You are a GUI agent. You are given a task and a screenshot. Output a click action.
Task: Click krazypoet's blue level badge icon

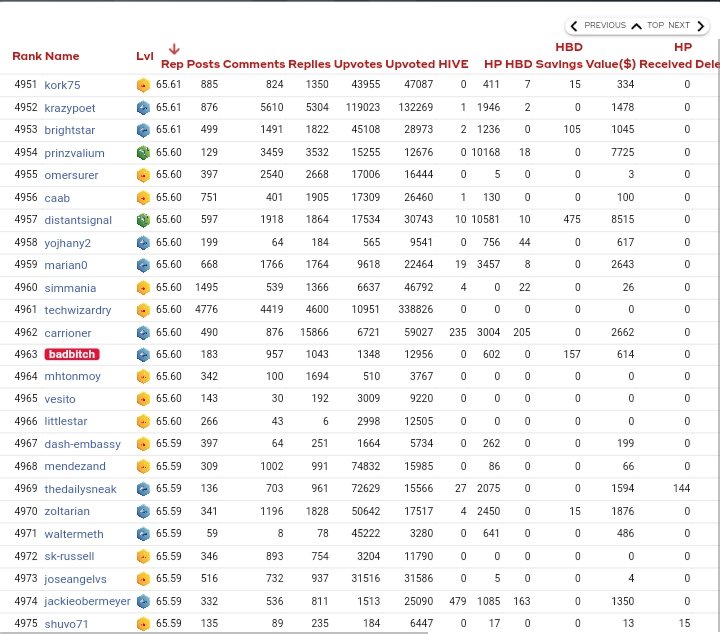pos(143,108)
